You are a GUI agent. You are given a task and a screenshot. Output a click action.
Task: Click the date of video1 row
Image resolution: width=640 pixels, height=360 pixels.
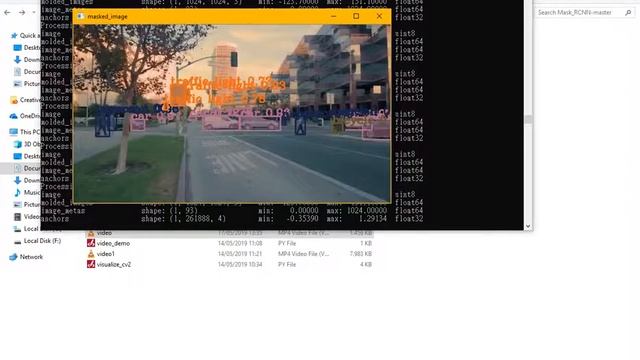[240, 254]
